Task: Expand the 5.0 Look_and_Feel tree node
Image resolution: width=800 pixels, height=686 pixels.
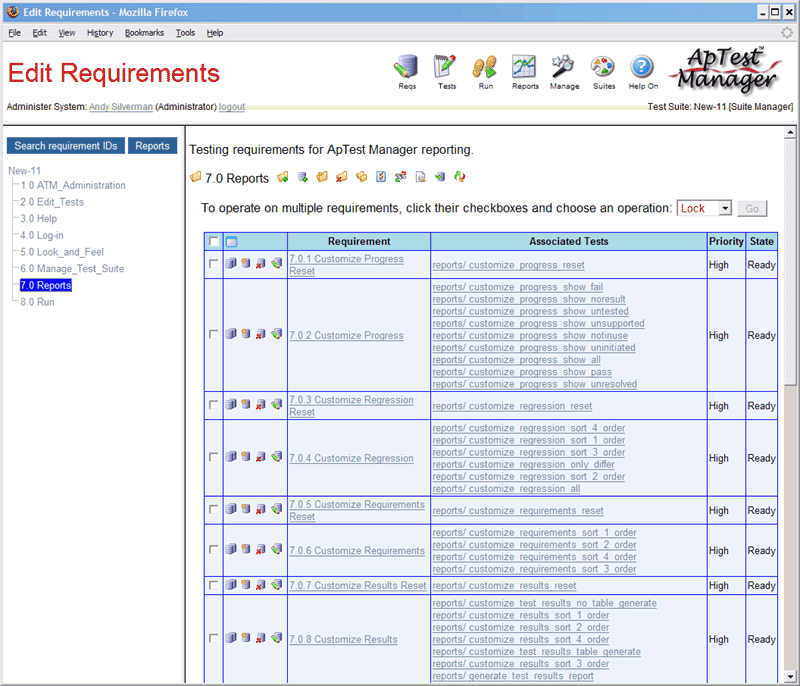Action: click(x=62, y=252)
